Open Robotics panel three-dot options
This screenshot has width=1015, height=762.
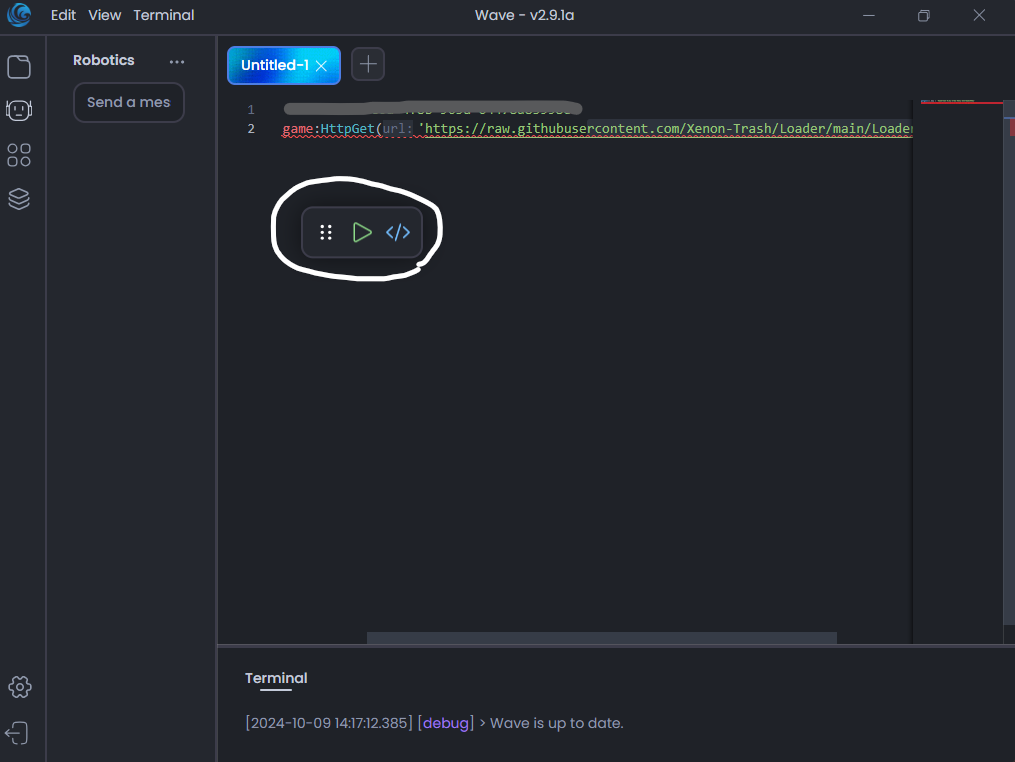[x=177, y=61]
